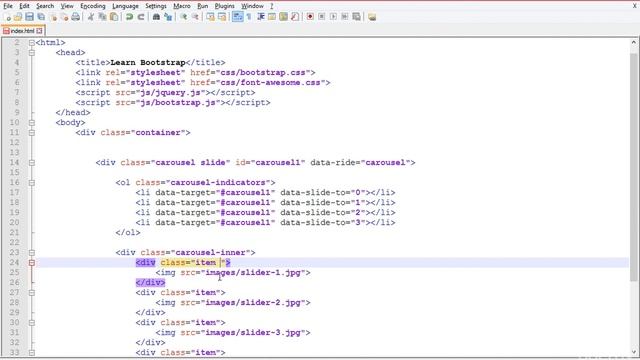Open the Window menu

tap(252, 6)
